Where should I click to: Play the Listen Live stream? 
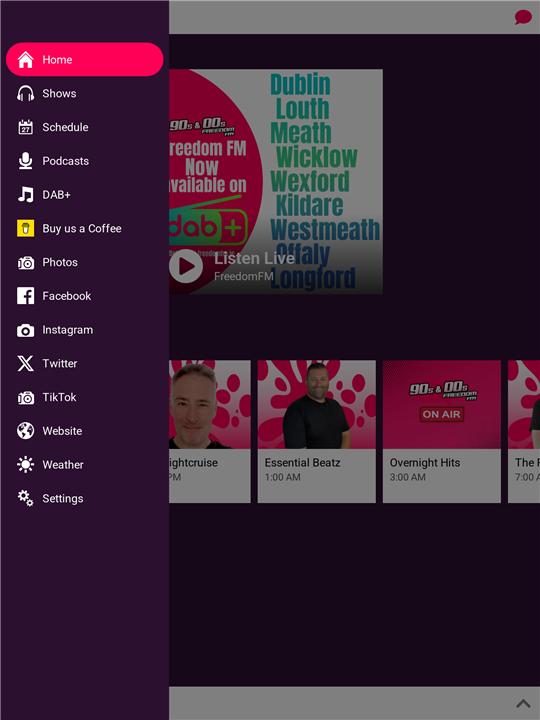click(186, 266)
